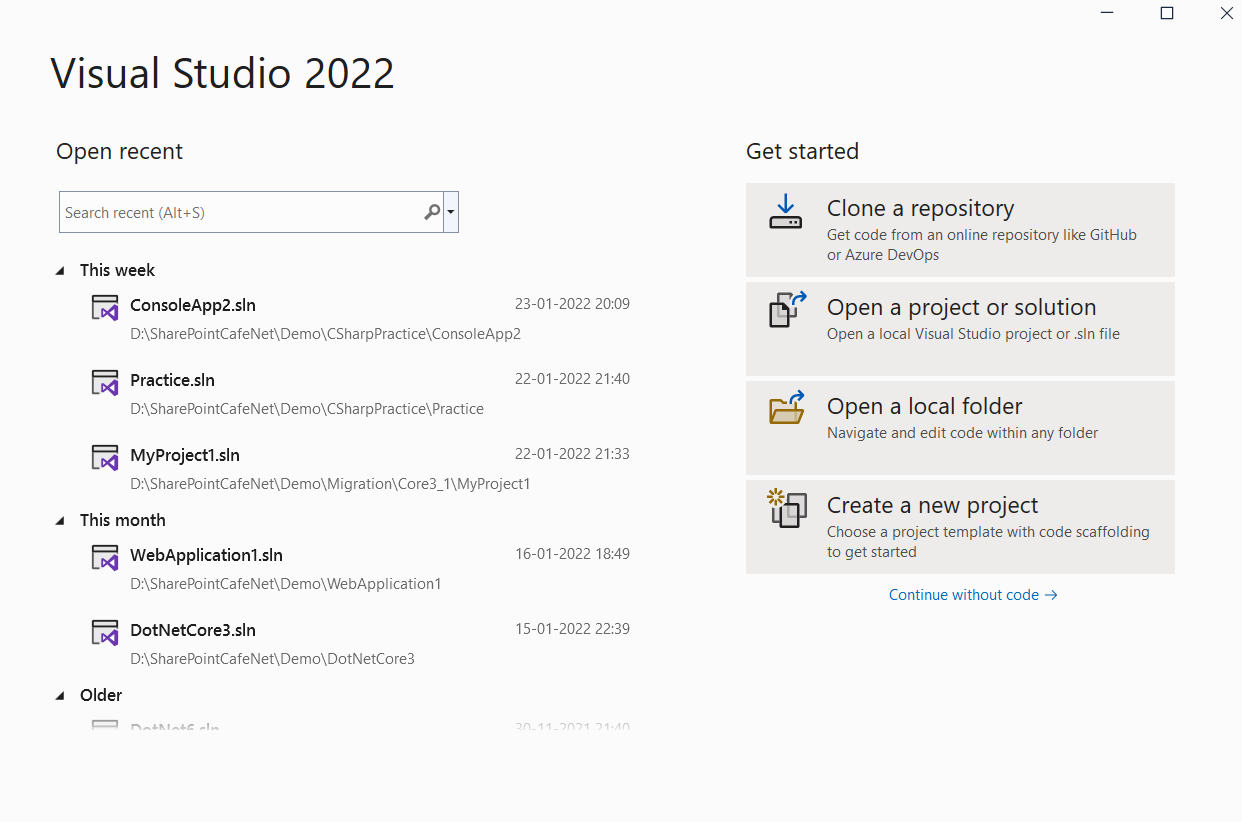The width and height of the screenshot is (1242, 822).
Task: Click the Clone a repository download icon
Action: coord(786,212)
